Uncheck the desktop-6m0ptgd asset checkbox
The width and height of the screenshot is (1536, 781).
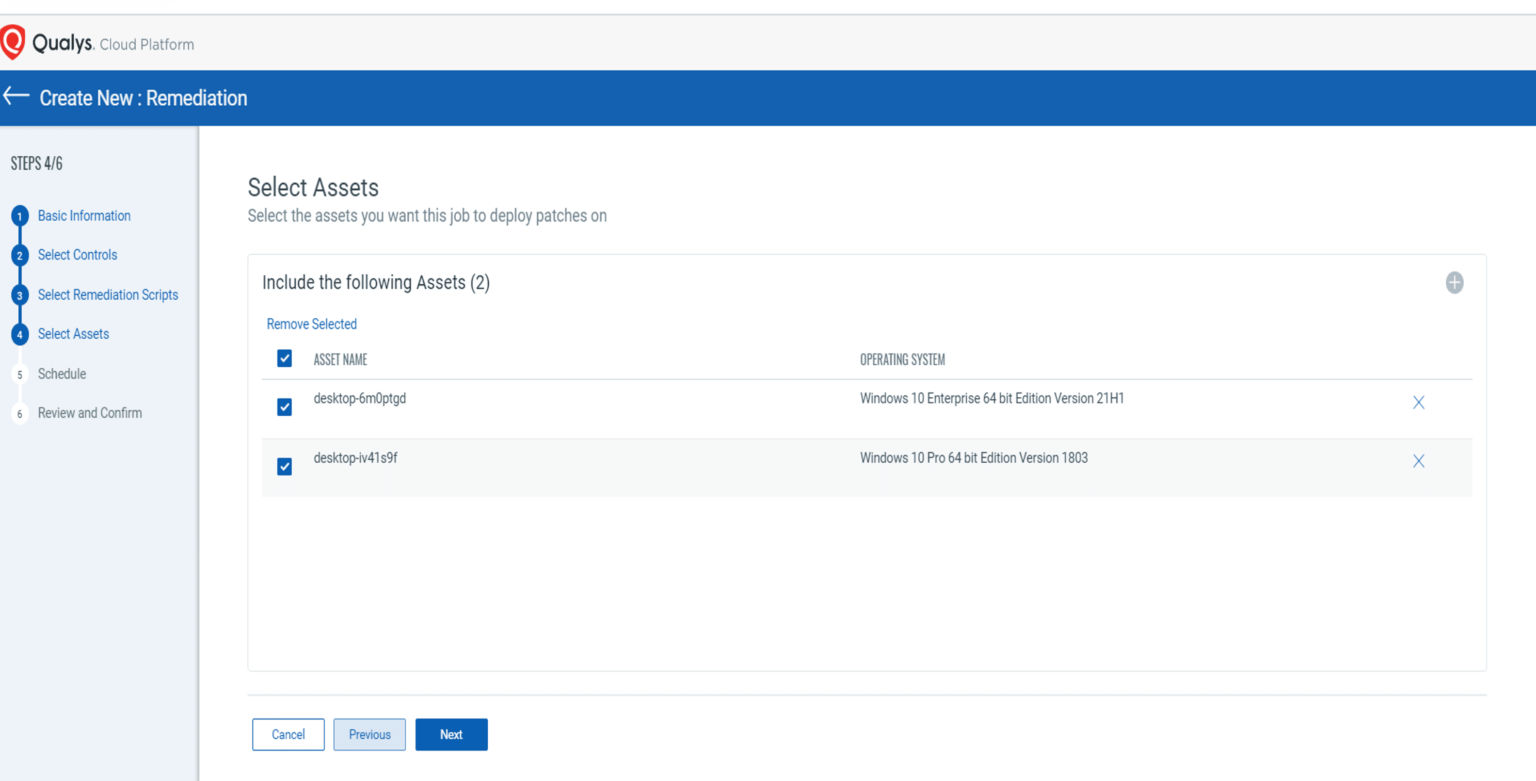[284, 406]
